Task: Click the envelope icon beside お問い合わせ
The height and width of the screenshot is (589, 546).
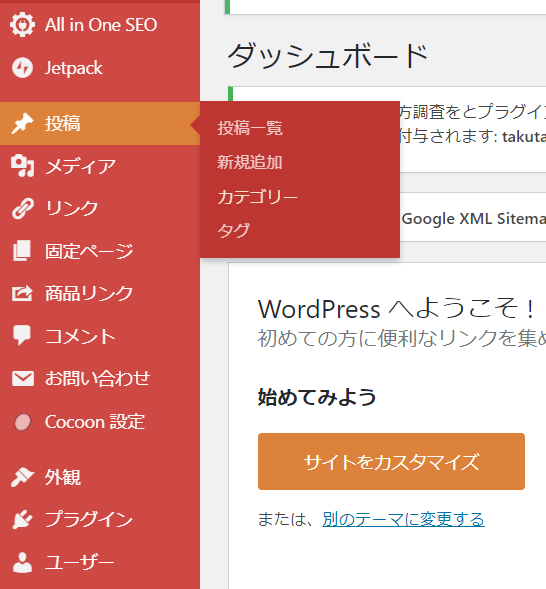Action: [x=23, y=378]
